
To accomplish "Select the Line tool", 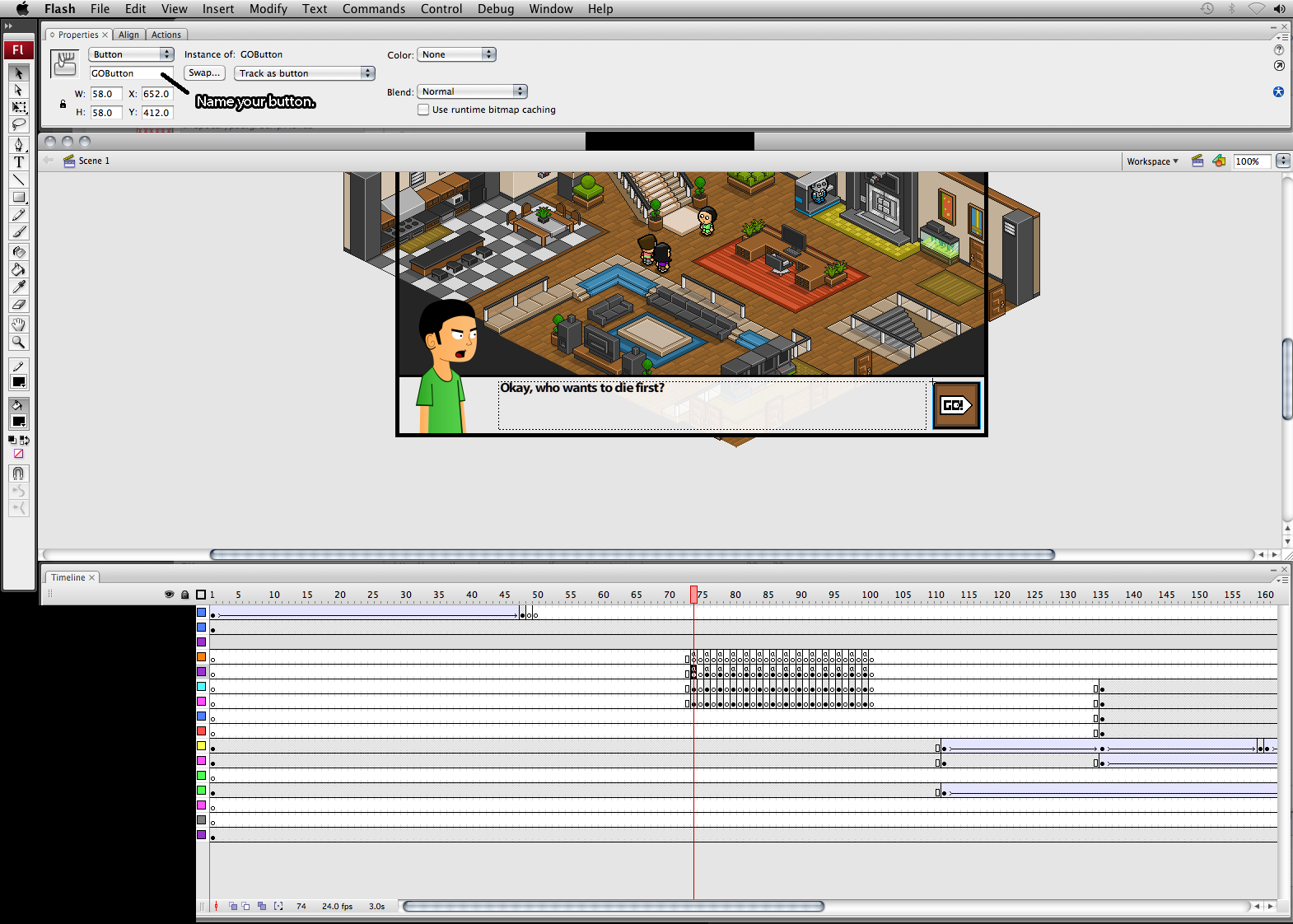I will point(19,179).
